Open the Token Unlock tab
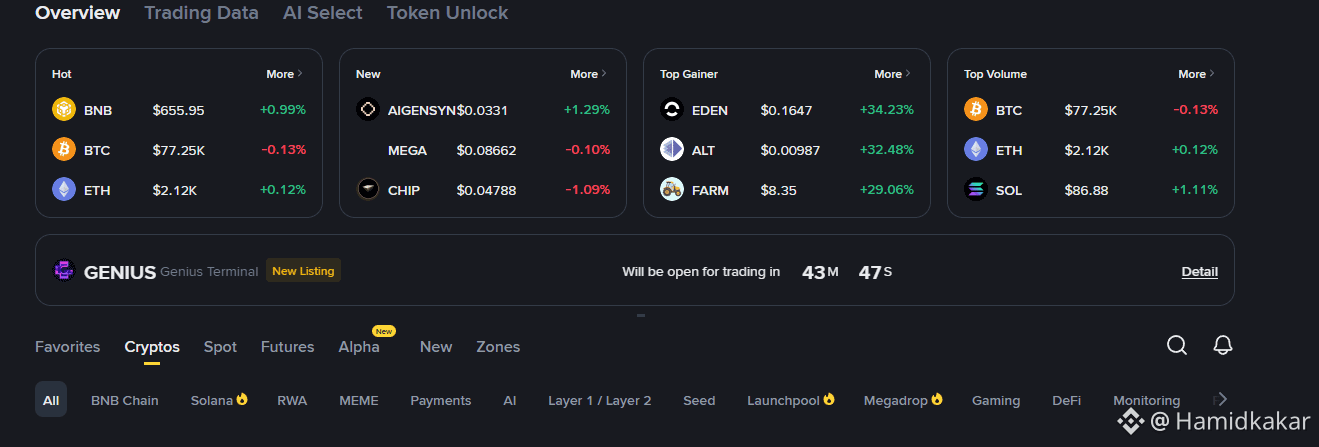The height and width of the screenshot is (447, 1319). [x=447, y=13]
